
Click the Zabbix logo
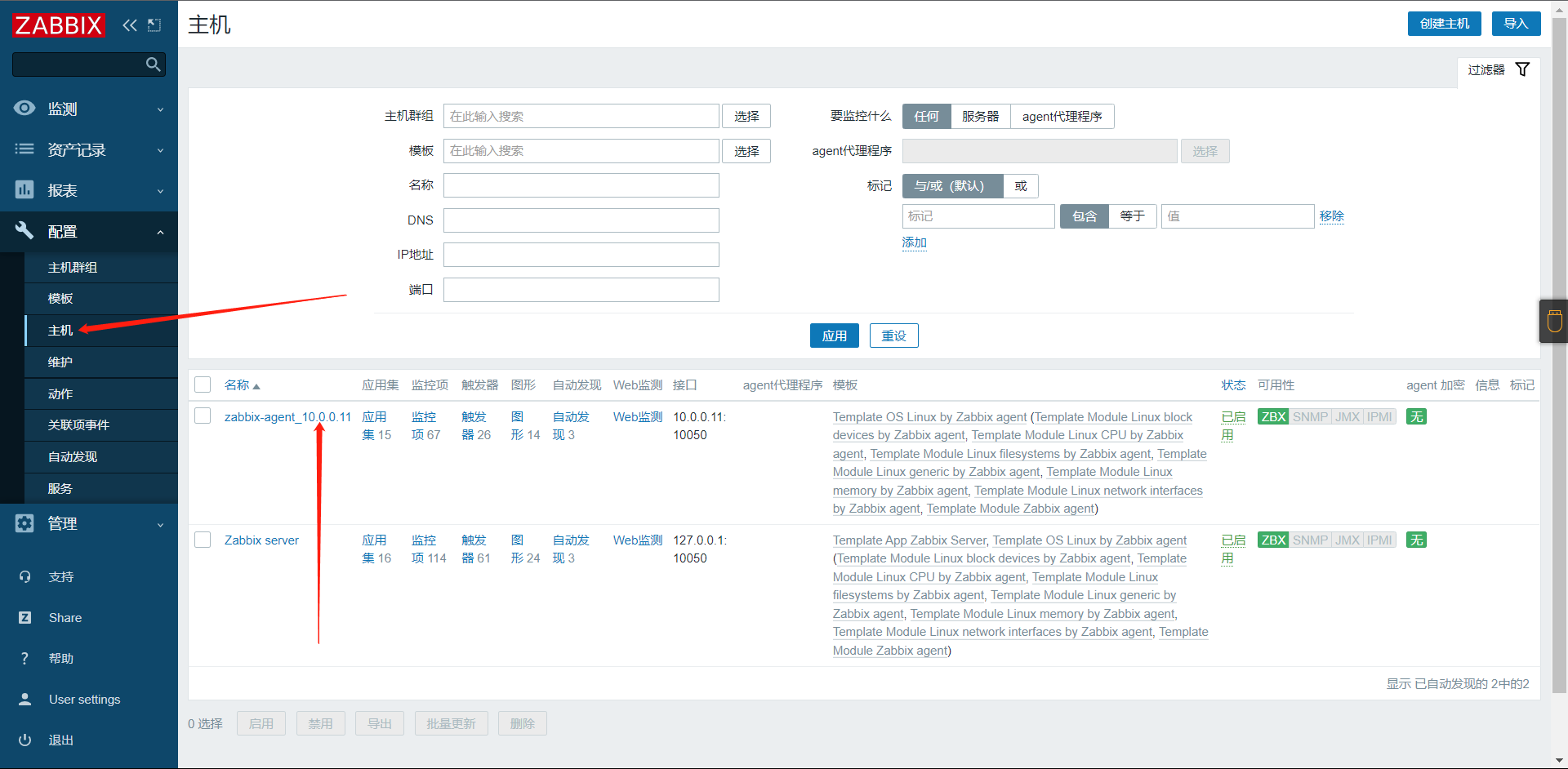tap(59, 25)
